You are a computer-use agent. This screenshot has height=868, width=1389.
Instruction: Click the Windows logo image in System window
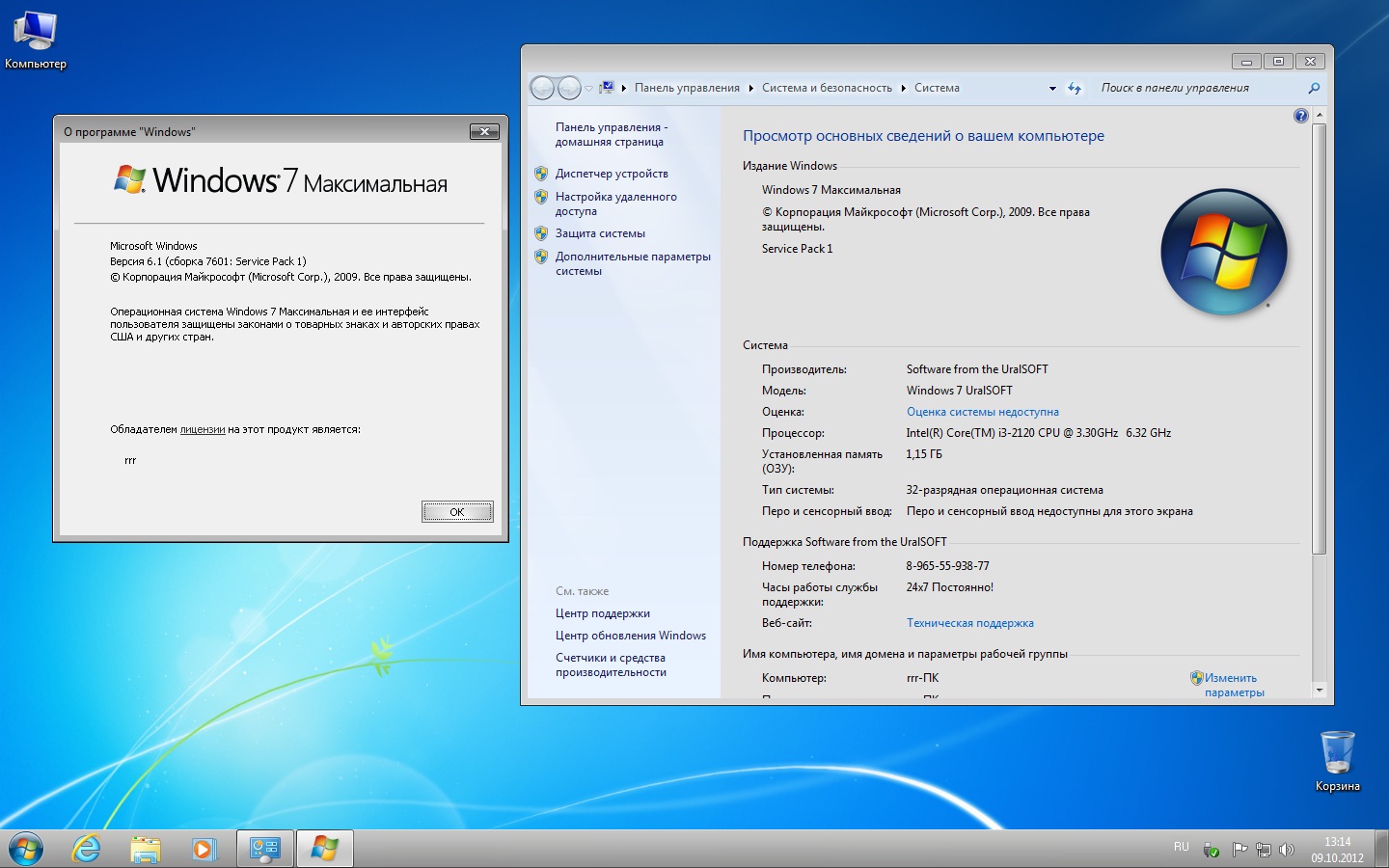point(1224,252)
